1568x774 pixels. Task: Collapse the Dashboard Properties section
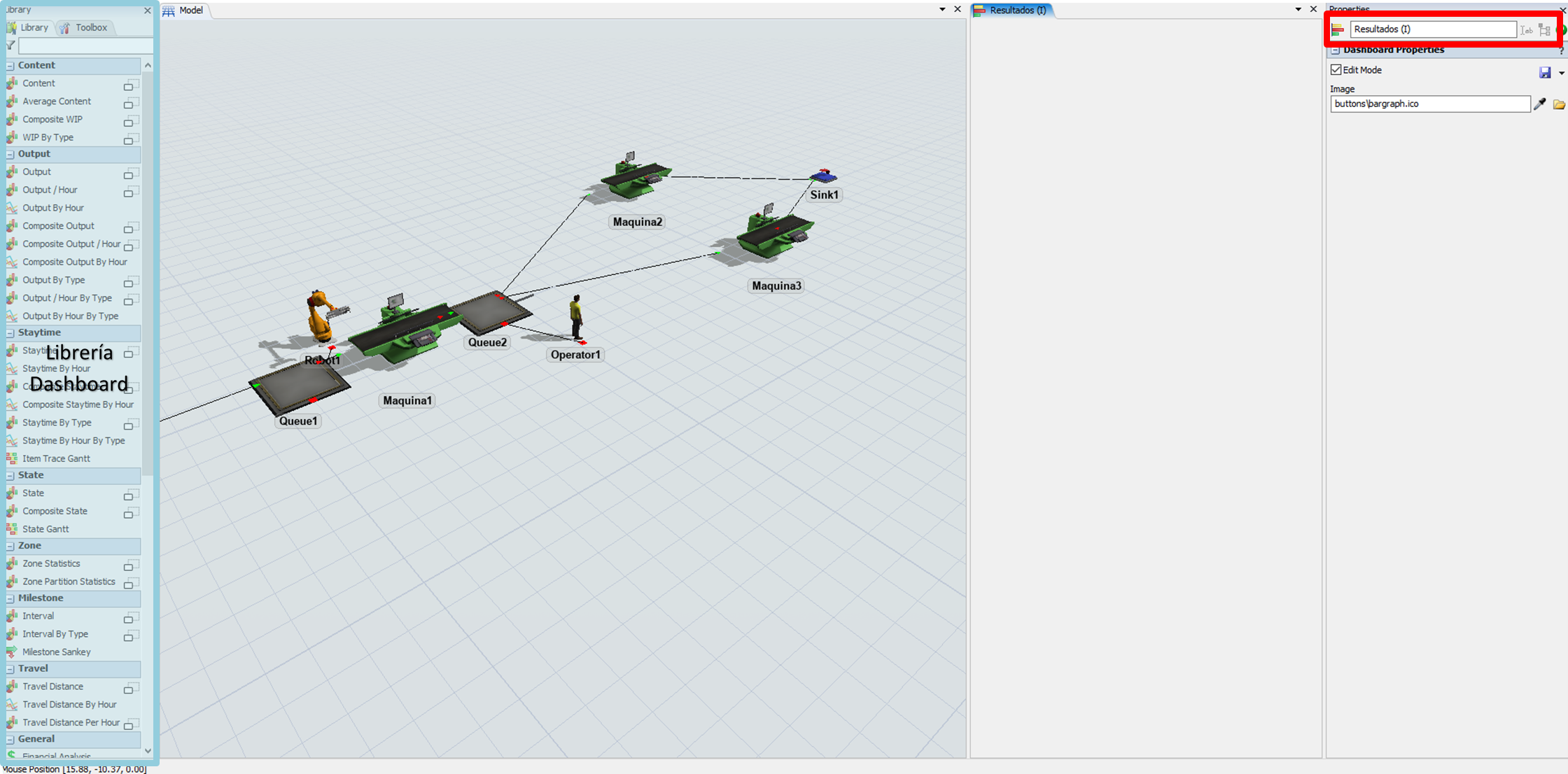pyautogui.click(x=1336, y=50)
